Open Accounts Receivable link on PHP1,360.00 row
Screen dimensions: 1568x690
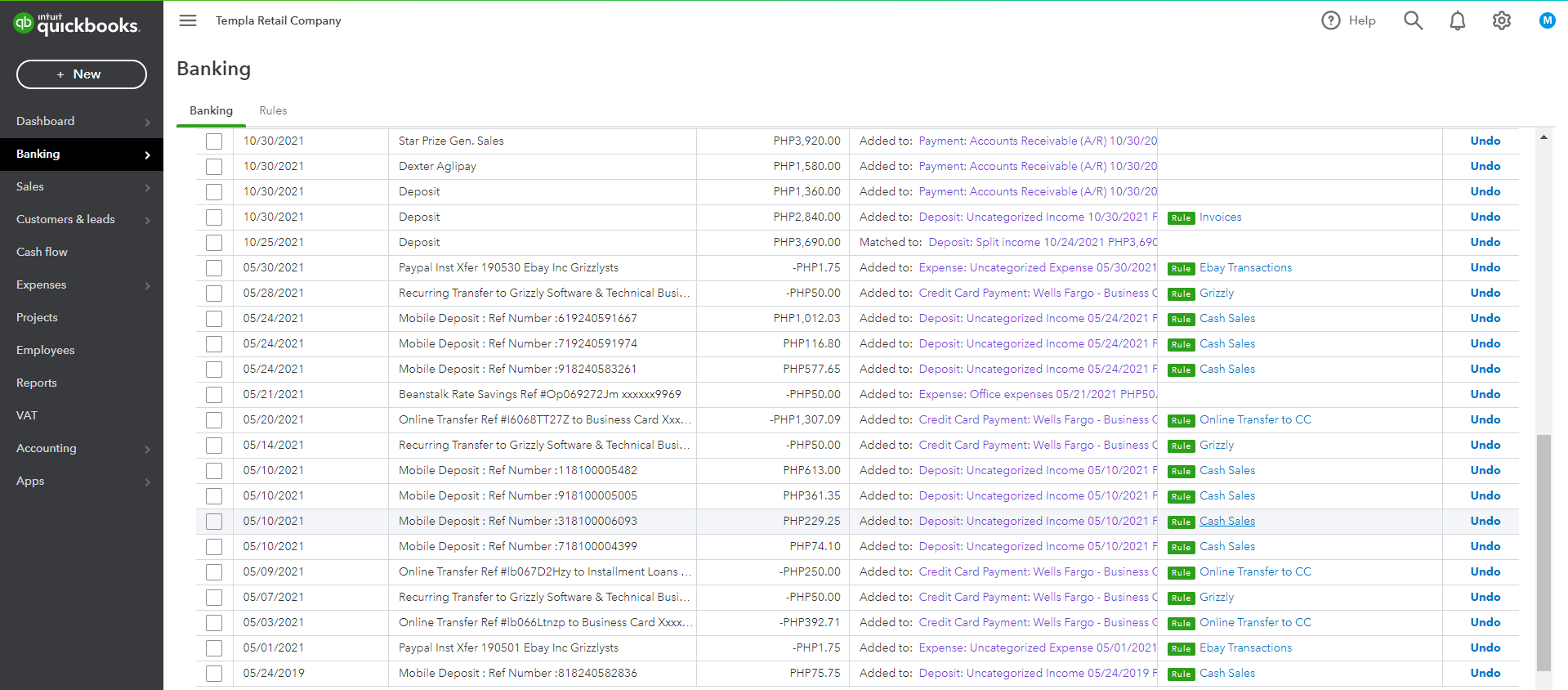1038,191
